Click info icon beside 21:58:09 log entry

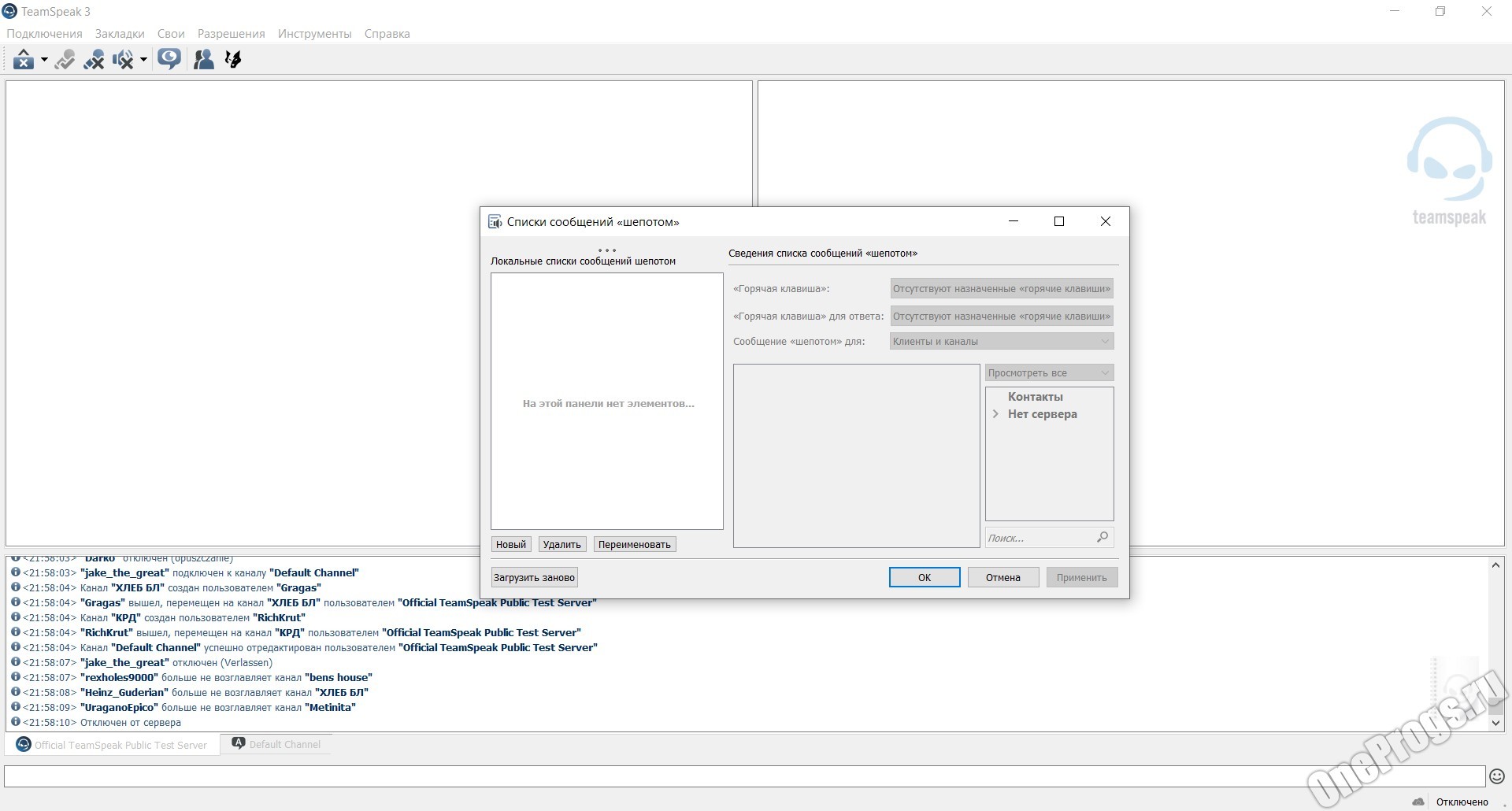15,707
